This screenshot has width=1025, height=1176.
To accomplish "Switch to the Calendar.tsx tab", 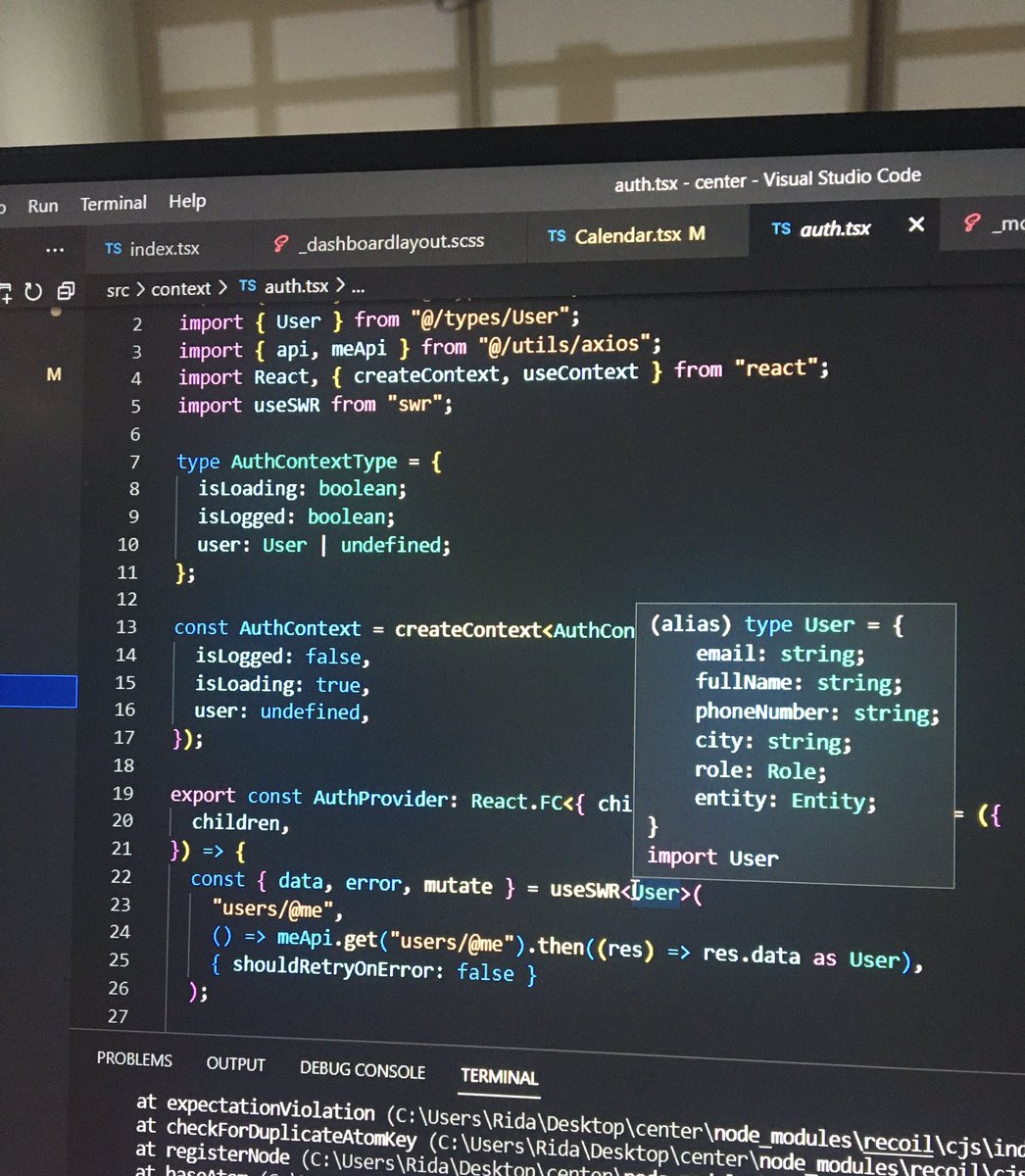I will [626, 235].
